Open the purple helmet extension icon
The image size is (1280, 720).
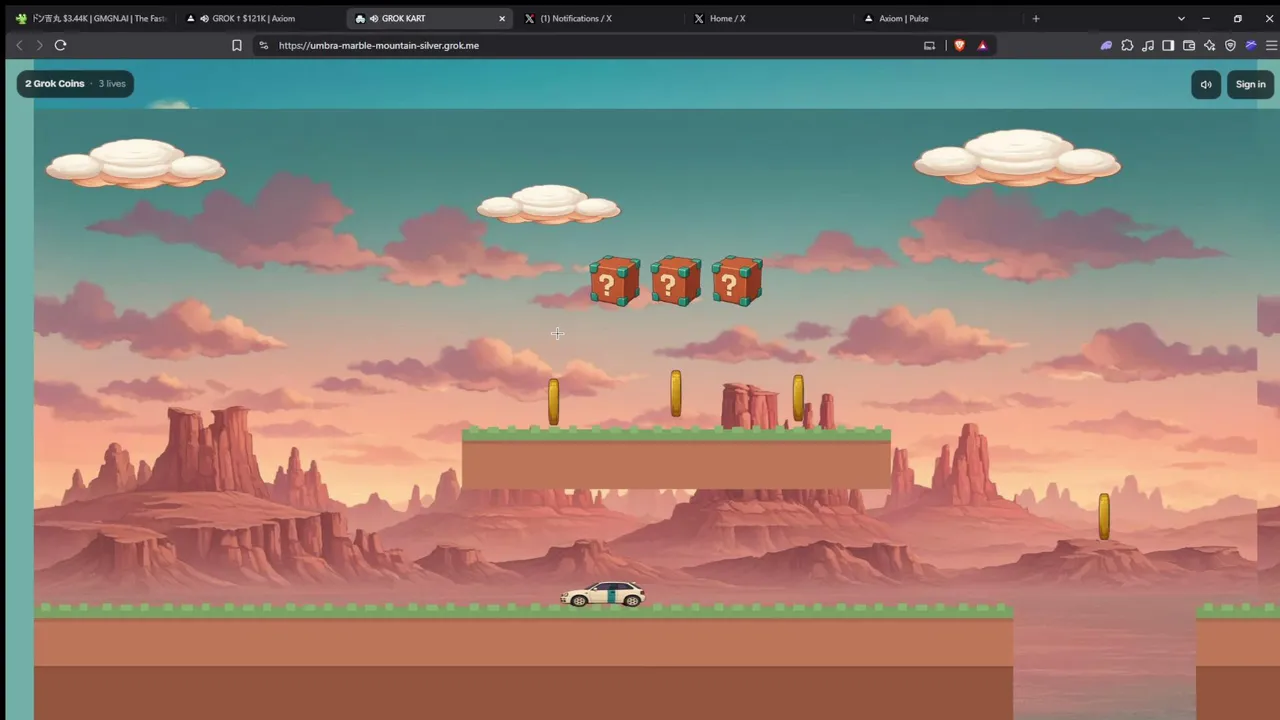(x=1106, y=45)
